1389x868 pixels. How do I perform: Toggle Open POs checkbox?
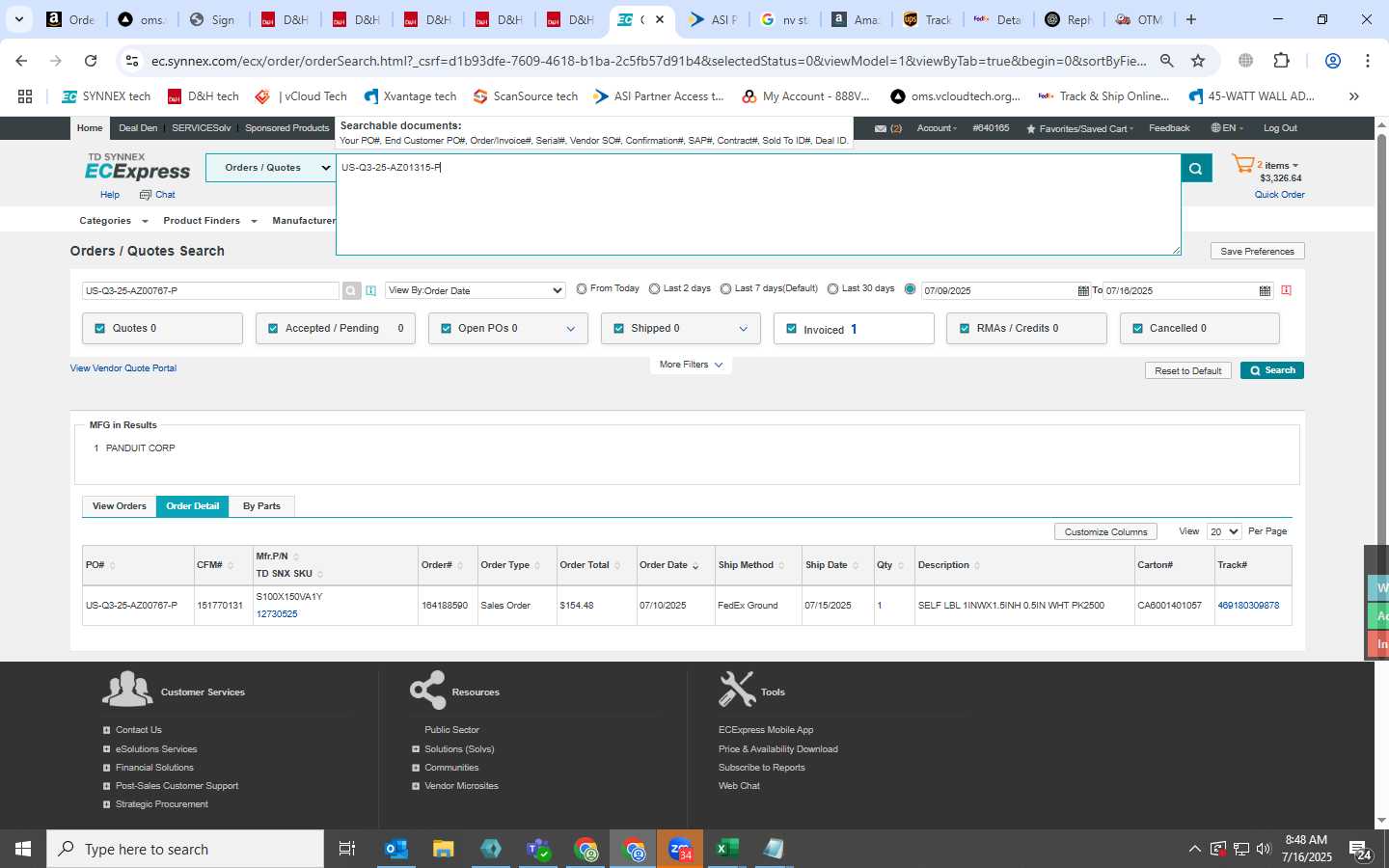(x=446, y=329)
